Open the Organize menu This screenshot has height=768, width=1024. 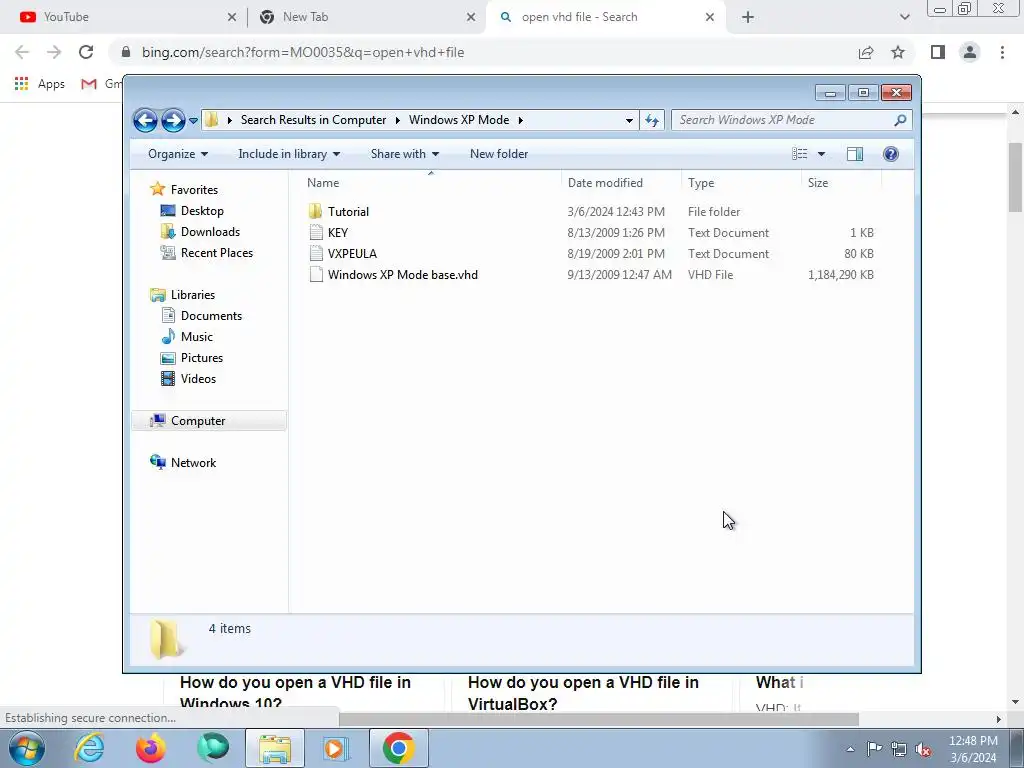point(178,154)
